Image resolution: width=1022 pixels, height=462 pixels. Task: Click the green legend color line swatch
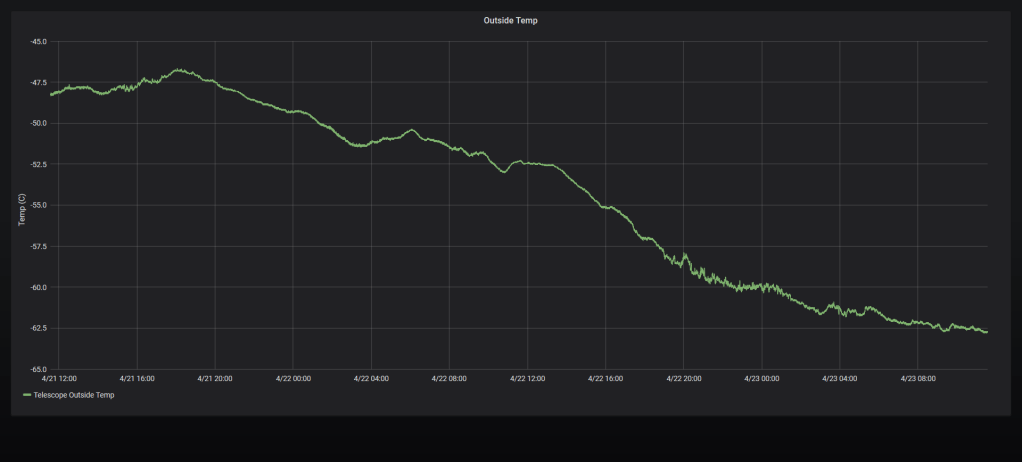pos(27,396)
